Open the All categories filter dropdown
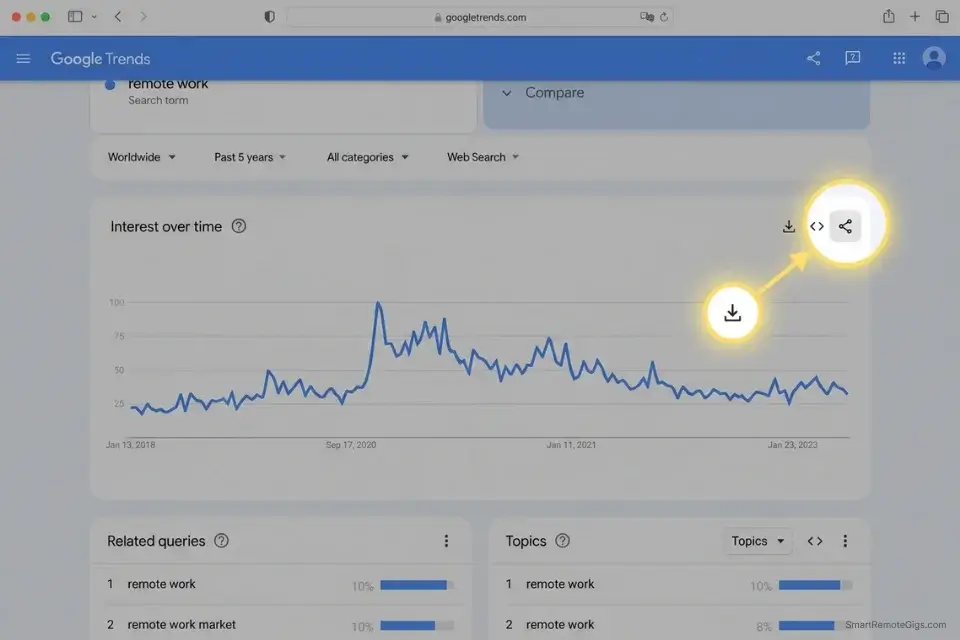 click(x=366, y=157)
